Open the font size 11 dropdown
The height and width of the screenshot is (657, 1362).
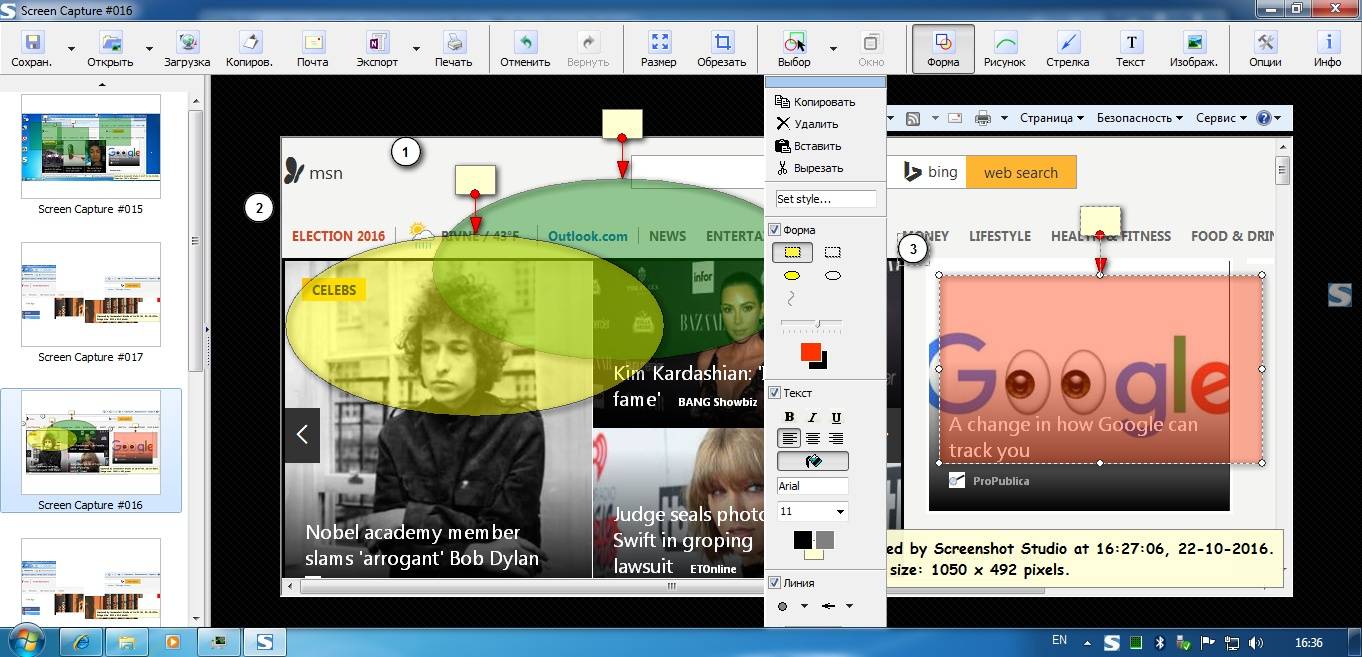(x=840, y=511)
